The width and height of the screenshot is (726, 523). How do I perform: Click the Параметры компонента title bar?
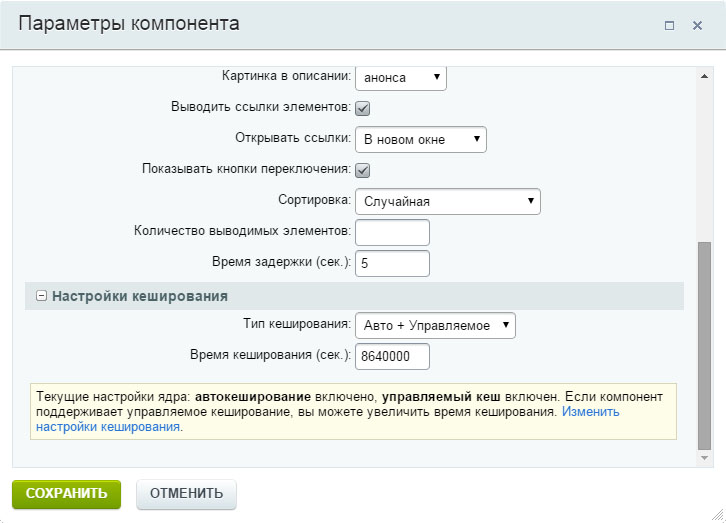(300, 25)
